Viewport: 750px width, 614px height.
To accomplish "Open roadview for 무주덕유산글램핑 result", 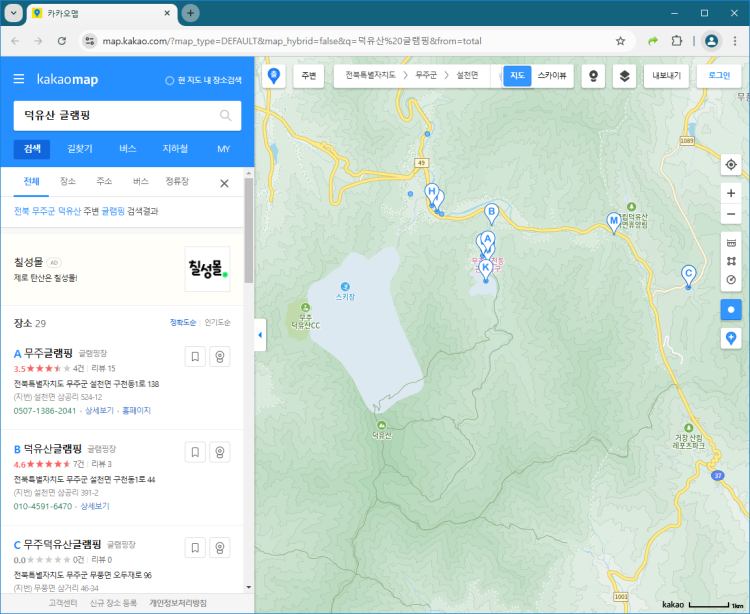I will (220, 548).
